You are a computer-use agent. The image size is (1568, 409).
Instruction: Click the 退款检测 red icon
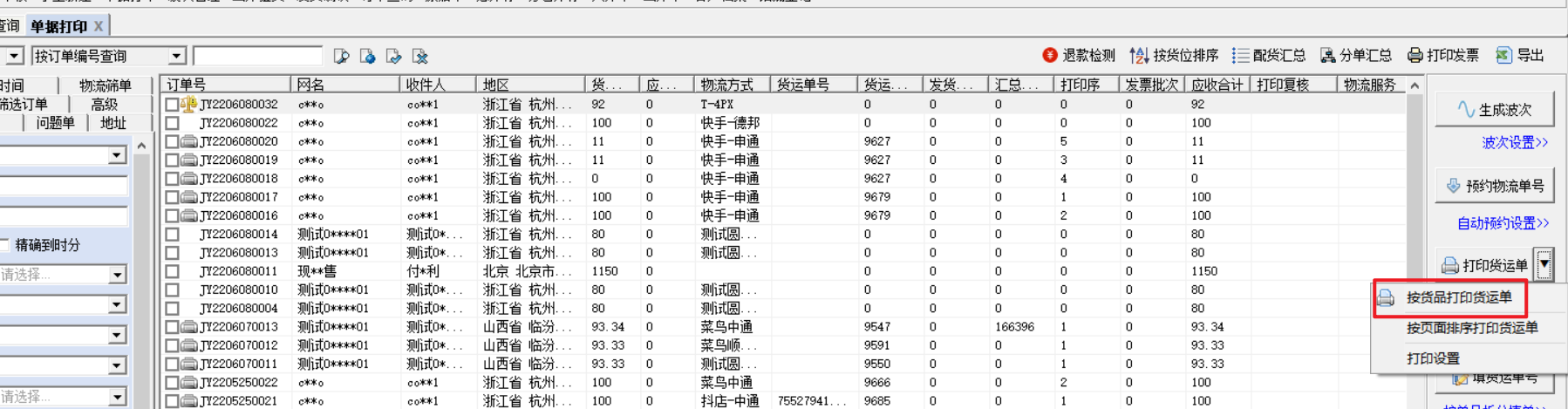coord(1050,55)
